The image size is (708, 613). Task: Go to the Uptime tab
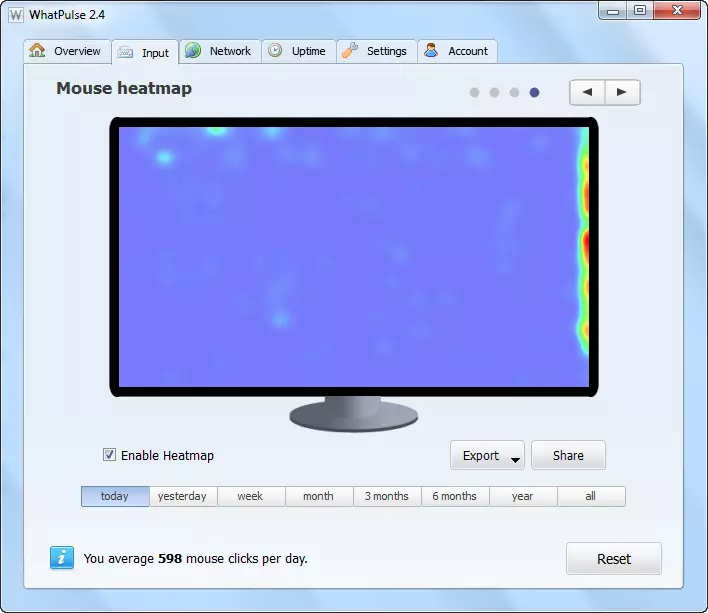(299, 51)
